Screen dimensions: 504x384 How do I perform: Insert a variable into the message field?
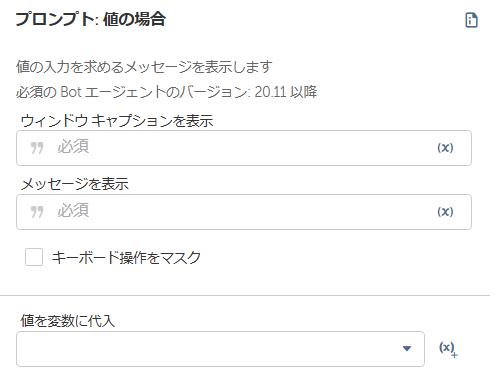click(x=445, y=212)
